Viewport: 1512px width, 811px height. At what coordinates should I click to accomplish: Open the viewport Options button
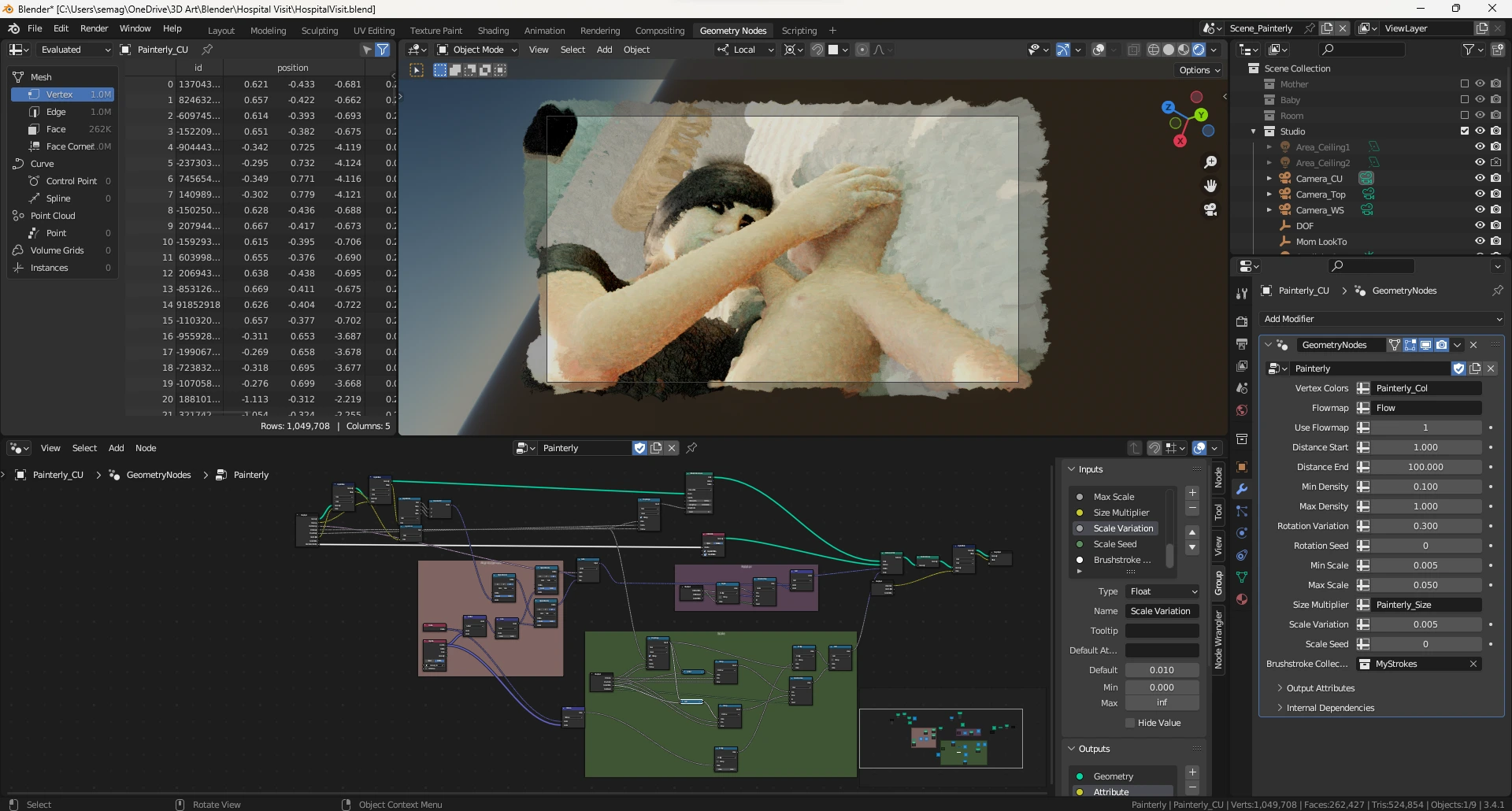pos(1199,70)
